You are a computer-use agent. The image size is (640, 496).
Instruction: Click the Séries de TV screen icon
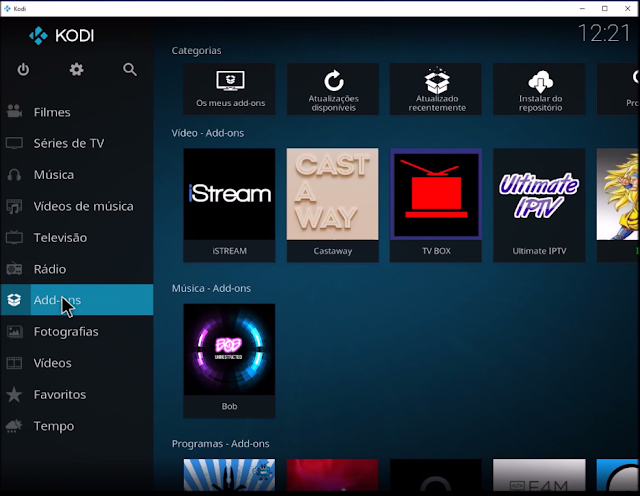tap(14, 143)
